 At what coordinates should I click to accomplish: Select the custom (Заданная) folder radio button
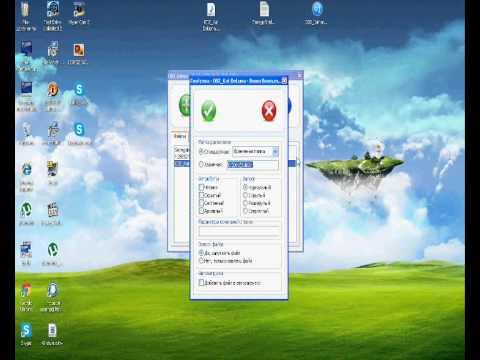[x=201, y=164]
